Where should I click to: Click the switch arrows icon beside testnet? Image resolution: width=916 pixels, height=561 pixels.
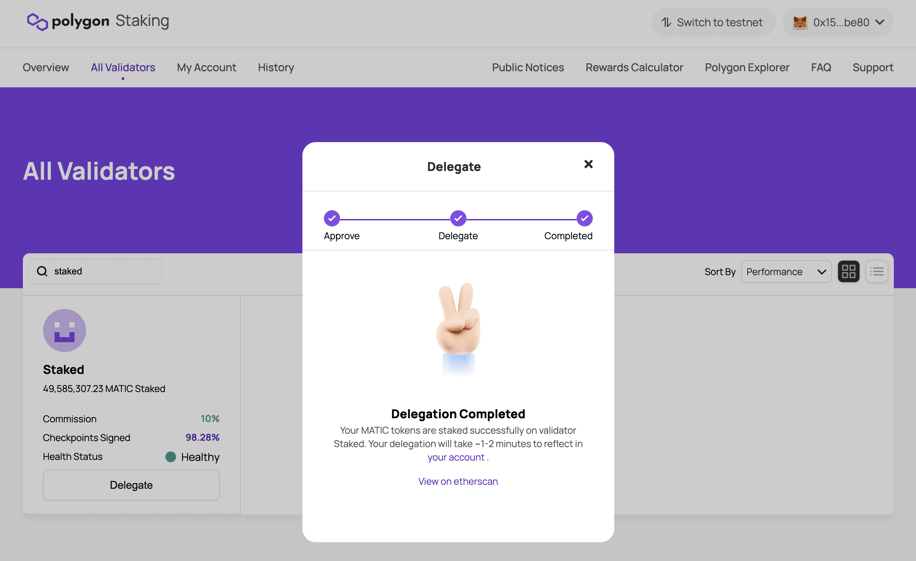click(666, 22)
